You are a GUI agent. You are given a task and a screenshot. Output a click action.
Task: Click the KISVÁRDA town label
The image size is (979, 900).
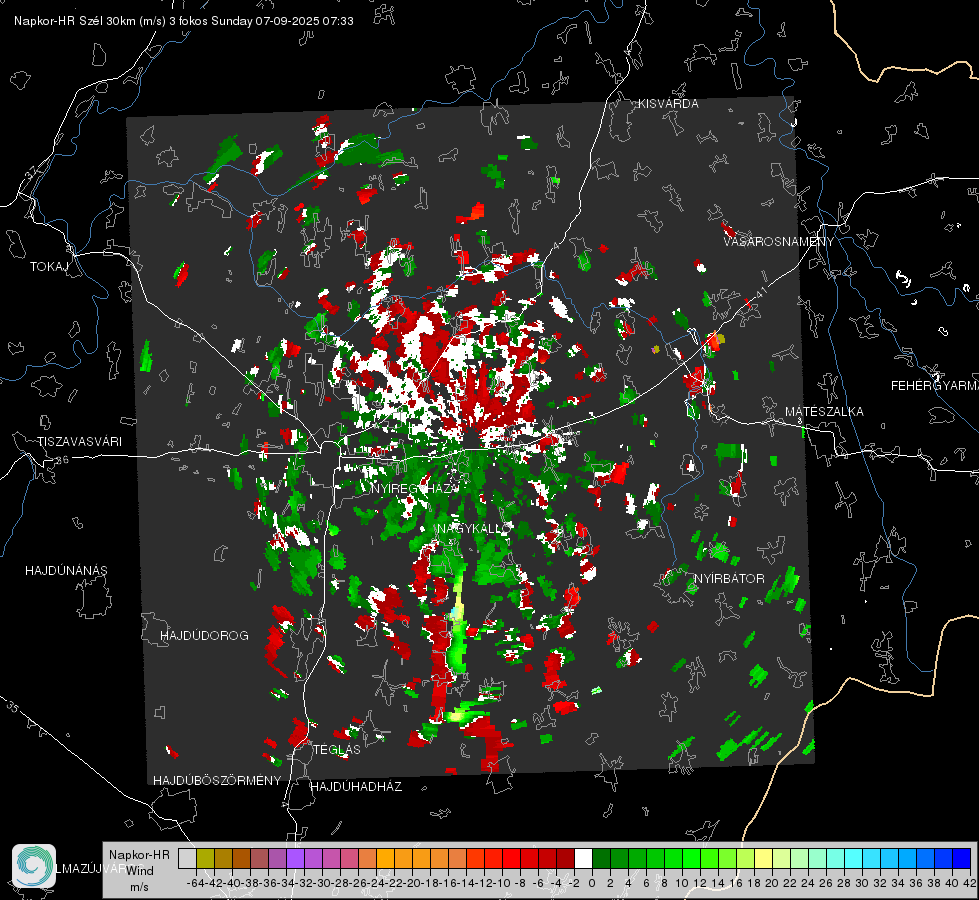point(668,104)
